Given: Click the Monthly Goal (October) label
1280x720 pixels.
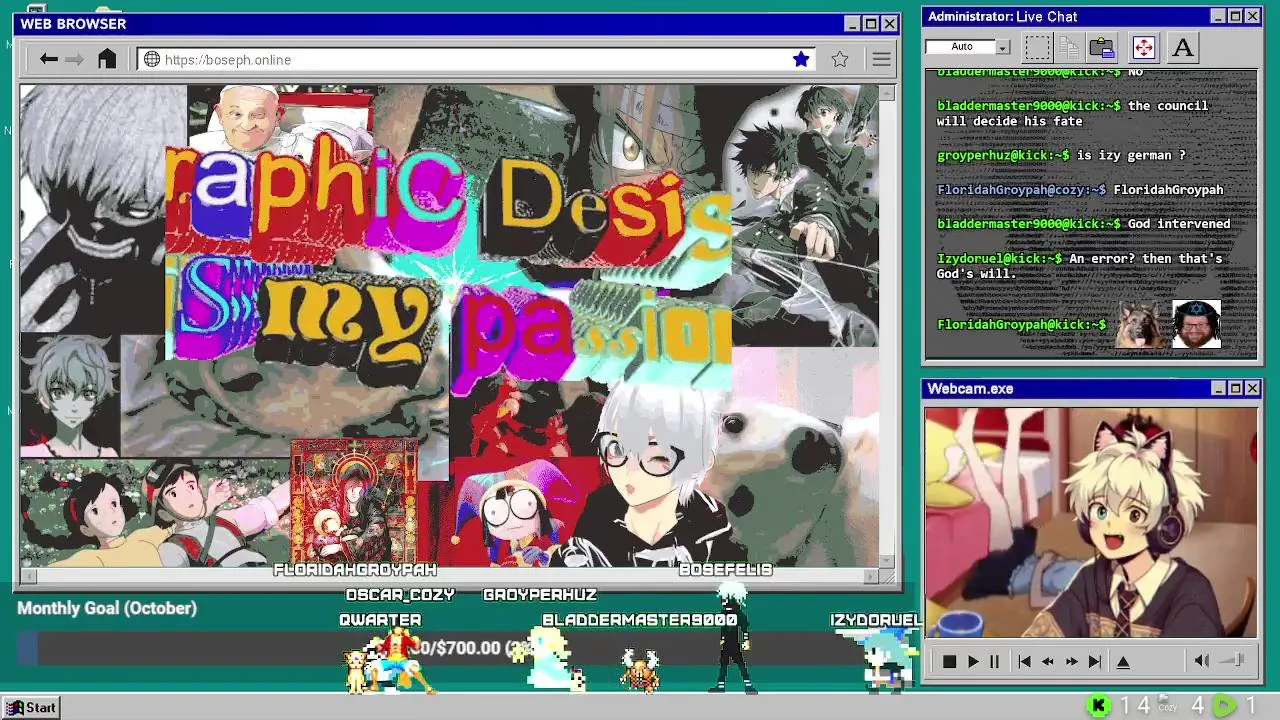Looking at the screenshot, I should pyautogui.click(x=107, y=608).
